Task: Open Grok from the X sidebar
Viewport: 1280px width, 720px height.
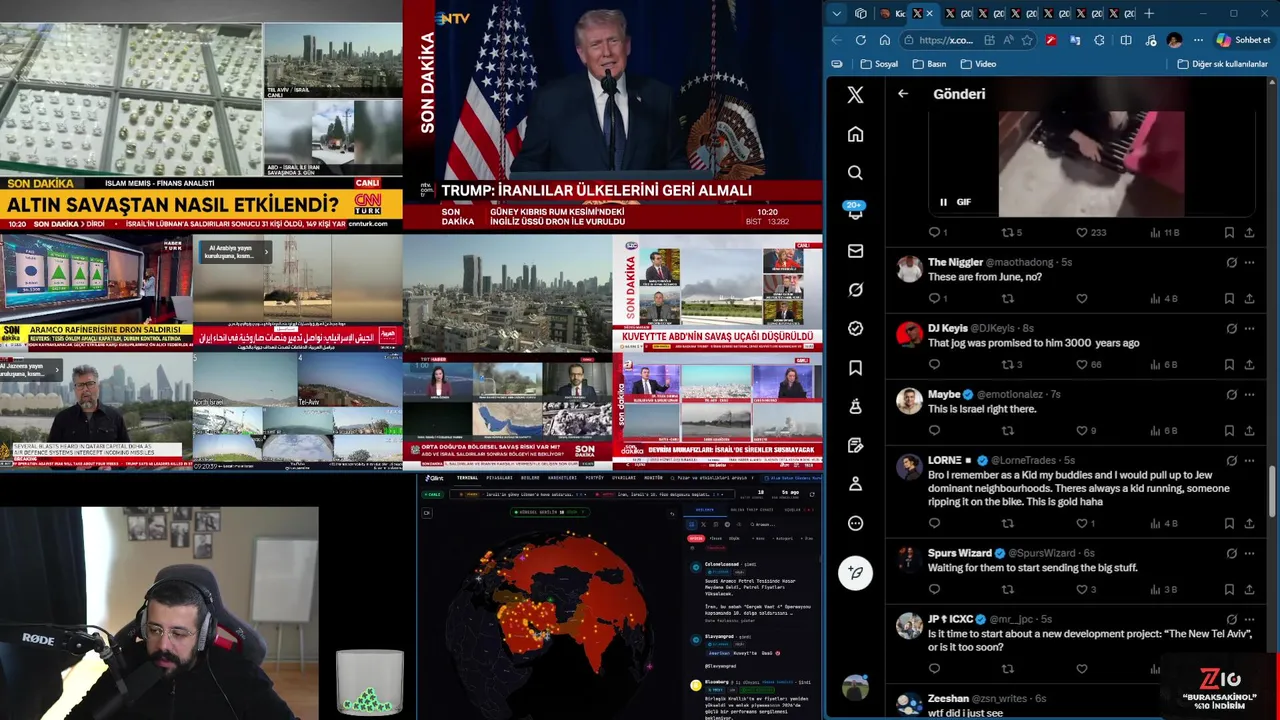Action: [x=855, y=290]
